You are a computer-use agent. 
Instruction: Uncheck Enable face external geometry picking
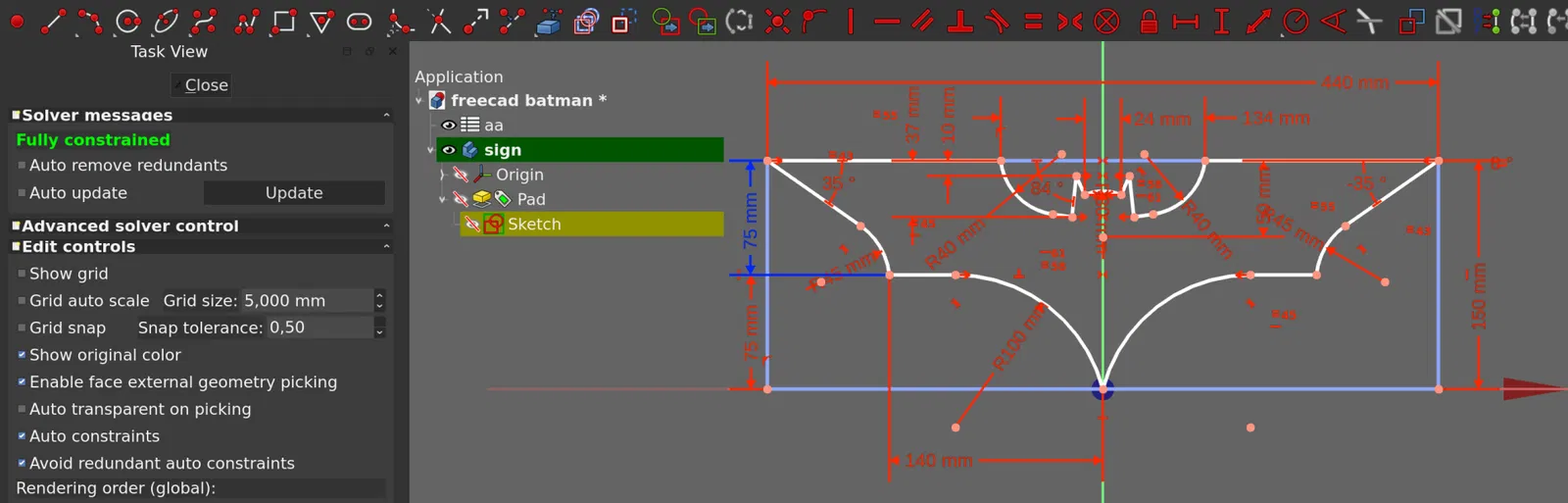tap(22, 382)
